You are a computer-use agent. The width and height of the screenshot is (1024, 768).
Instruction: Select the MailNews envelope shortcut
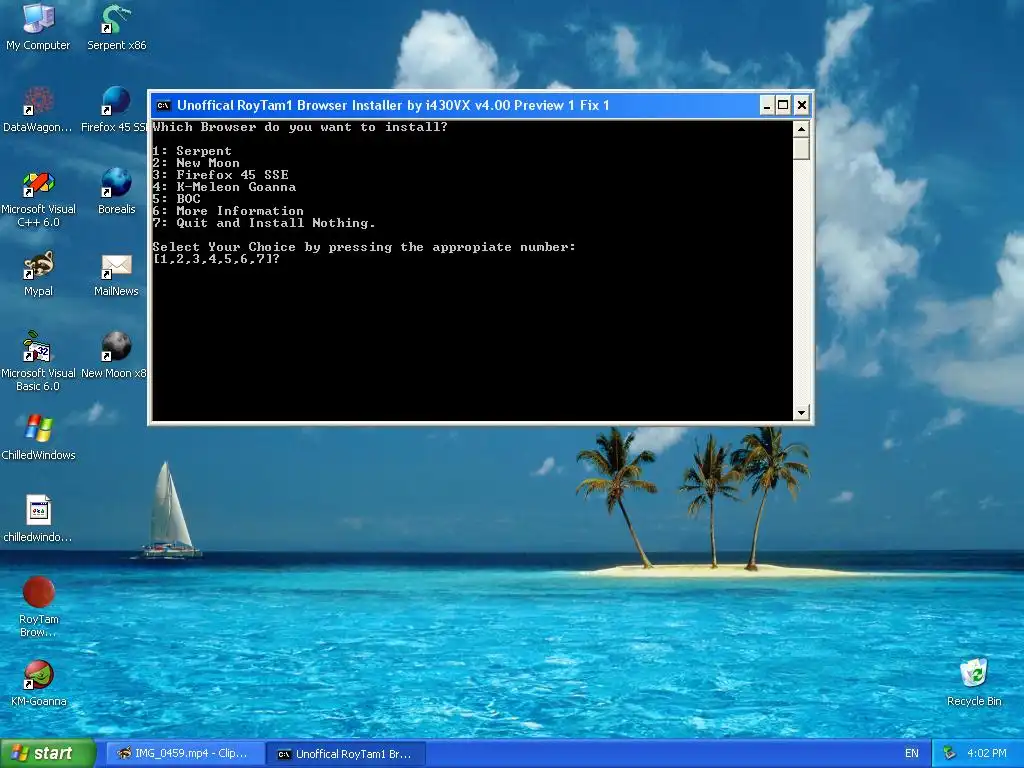(x=116, y=273)
